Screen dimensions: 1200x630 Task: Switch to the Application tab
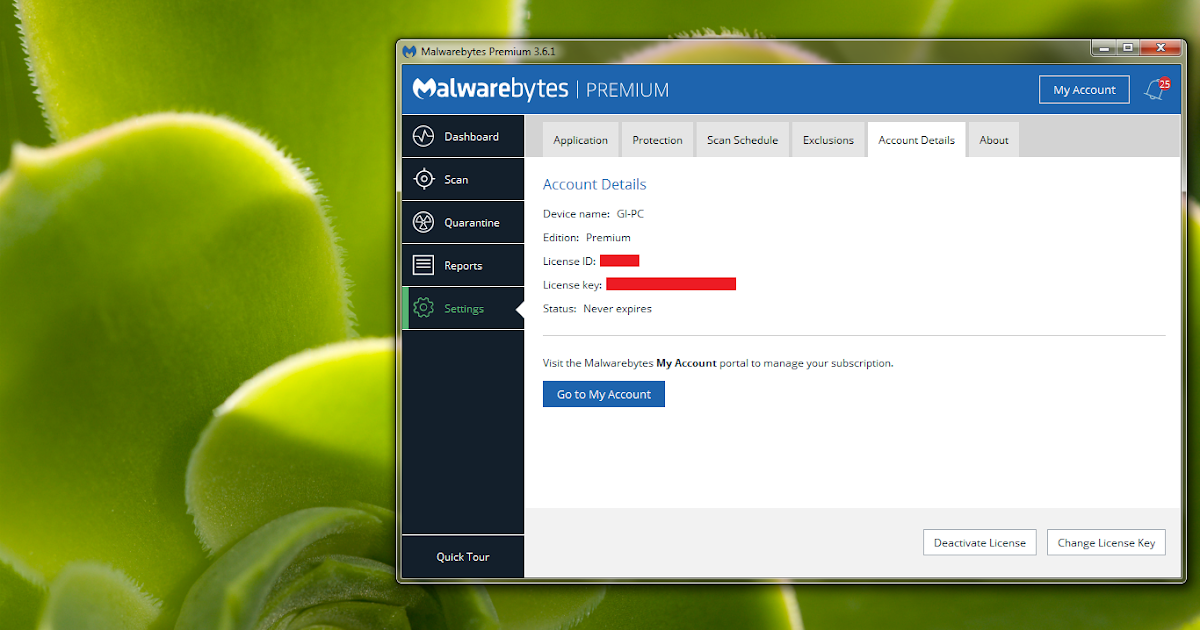(x=580, y=140)
